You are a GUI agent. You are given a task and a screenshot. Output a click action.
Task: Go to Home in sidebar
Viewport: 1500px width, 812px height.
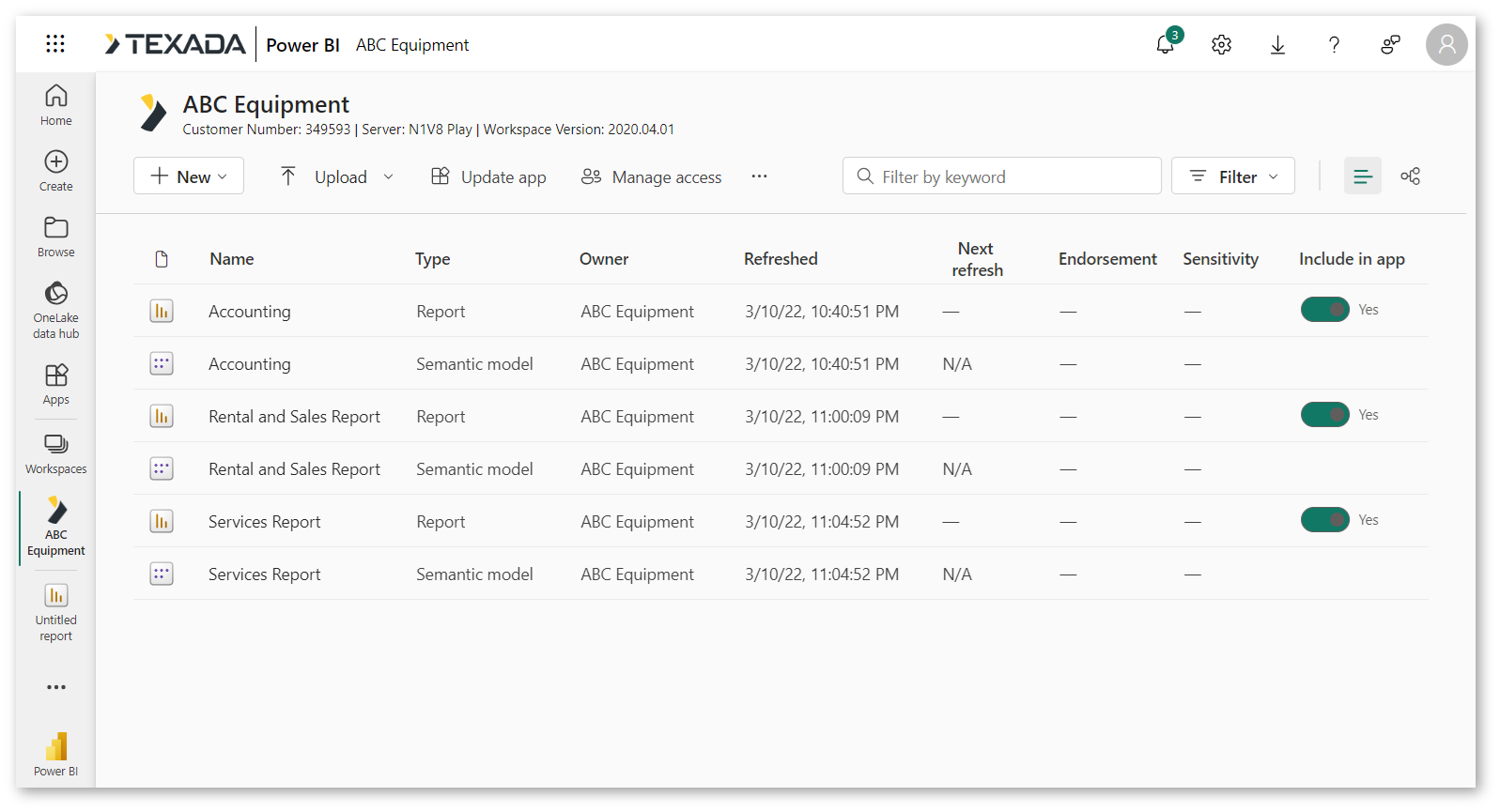point(56,105)
